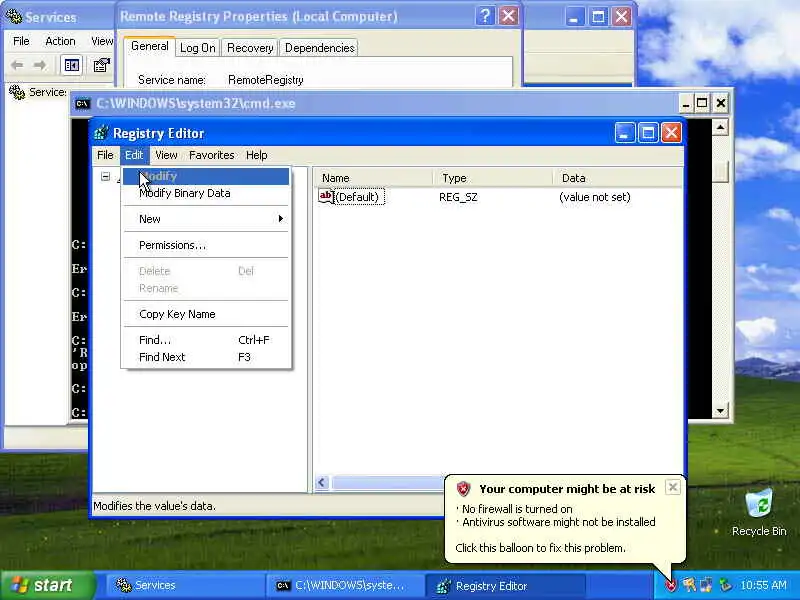This screenshot has height=600, width=800.
Task: Click the Back arrow in Services toolbar
Action: 17,65
